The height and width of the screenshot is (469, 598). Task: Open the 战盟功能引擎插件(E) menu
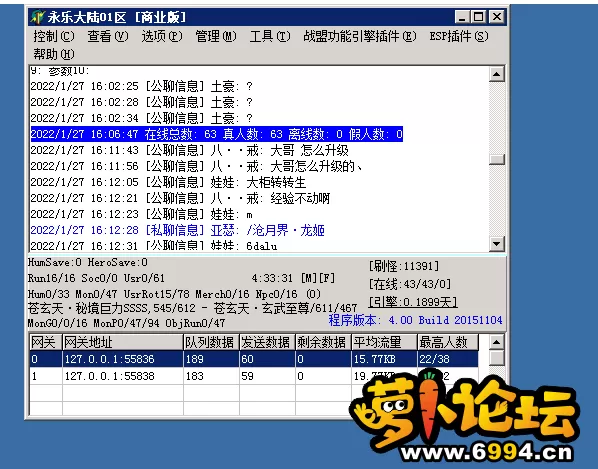tap(360, 36)
